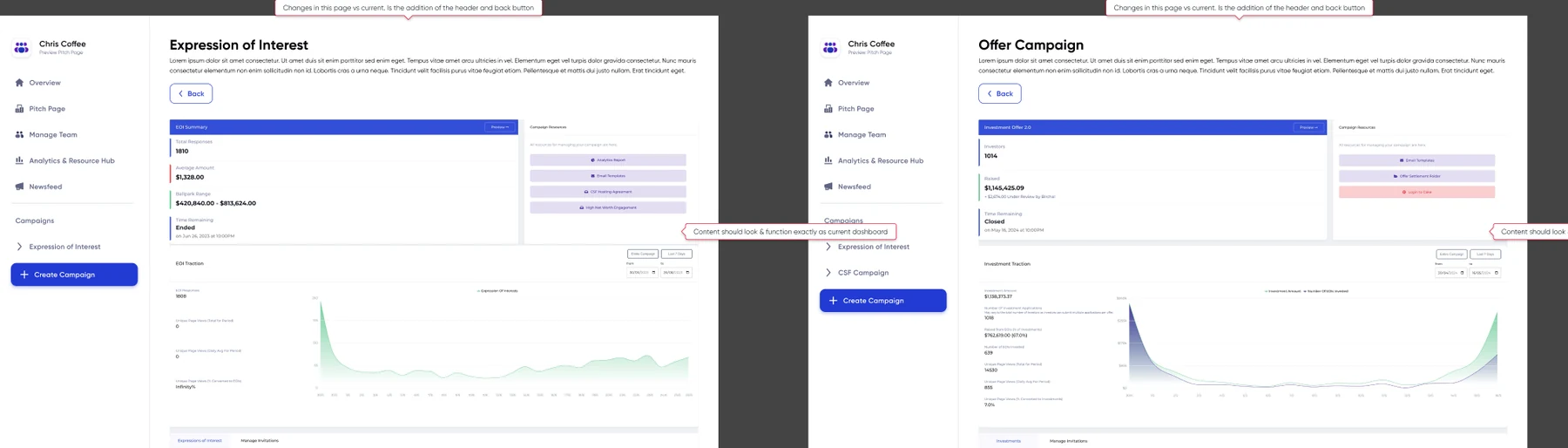The image size is (1568, 448).
Task: Click Time Remaining status Closed
Action: (994, 221)
